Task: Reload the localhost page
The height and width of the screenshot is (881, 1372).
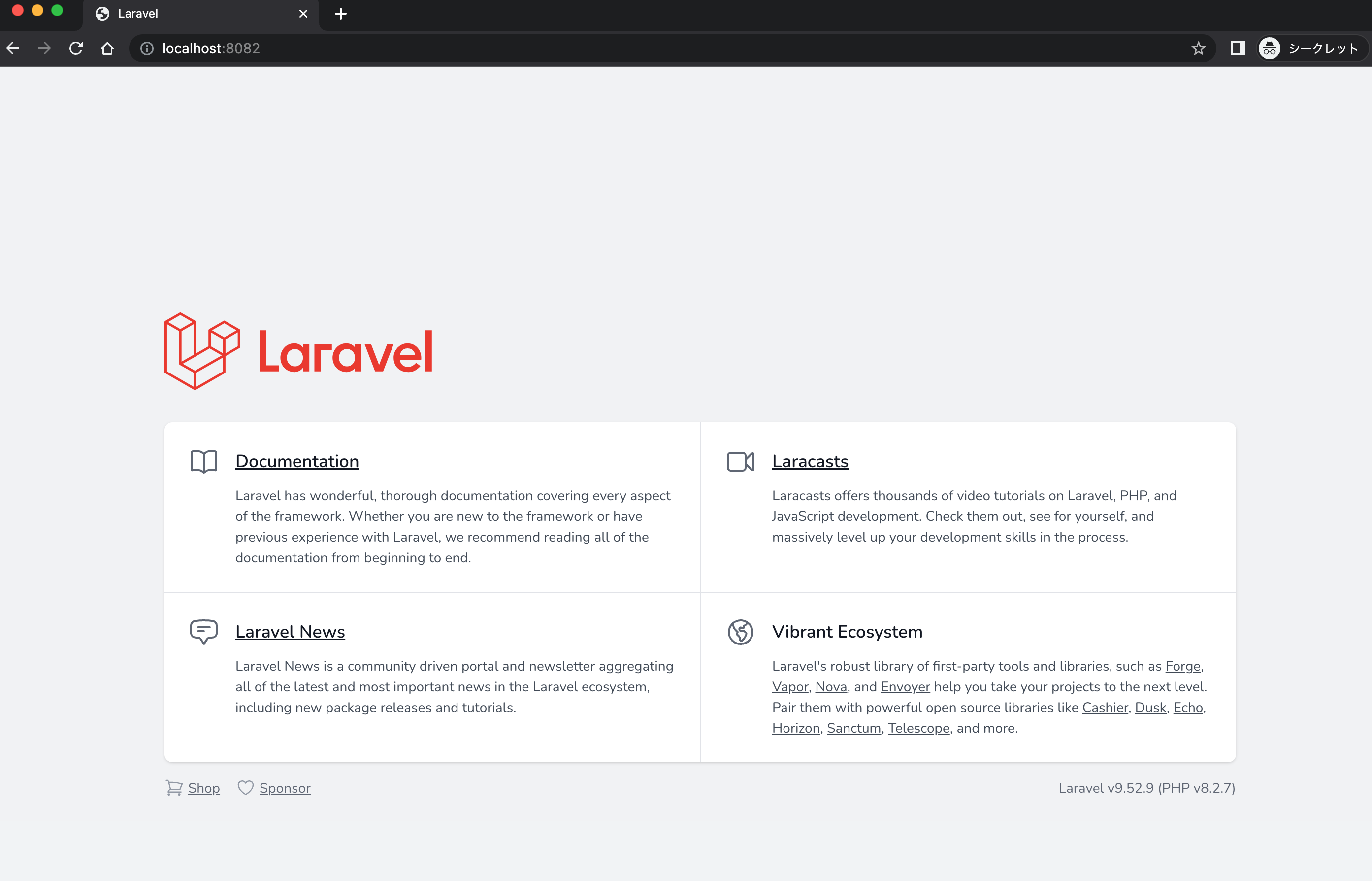Action: click(x=76, y=49)
